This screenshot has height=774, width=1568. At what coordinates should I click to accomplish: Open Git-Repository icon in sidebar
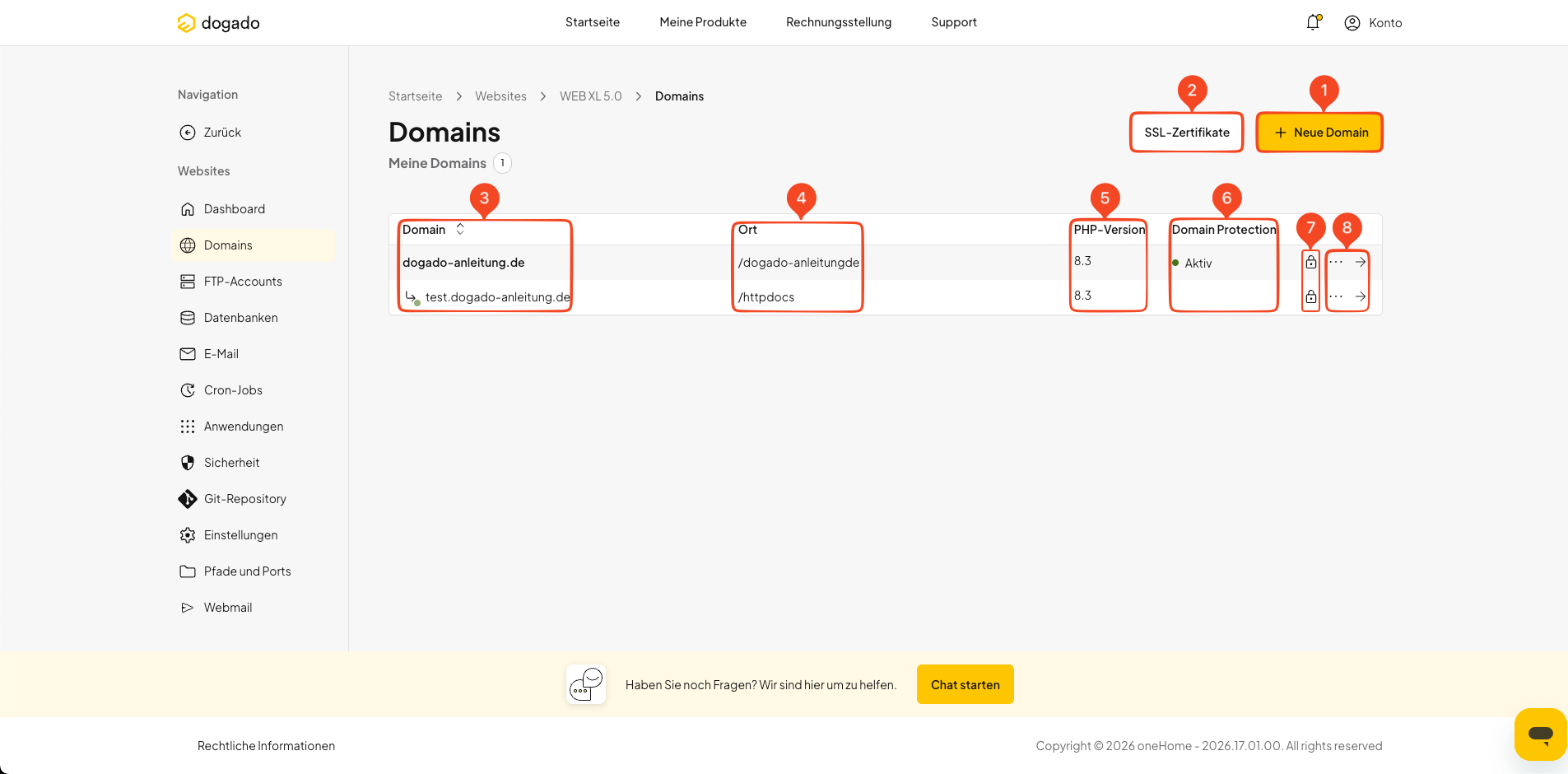point(188,499)
